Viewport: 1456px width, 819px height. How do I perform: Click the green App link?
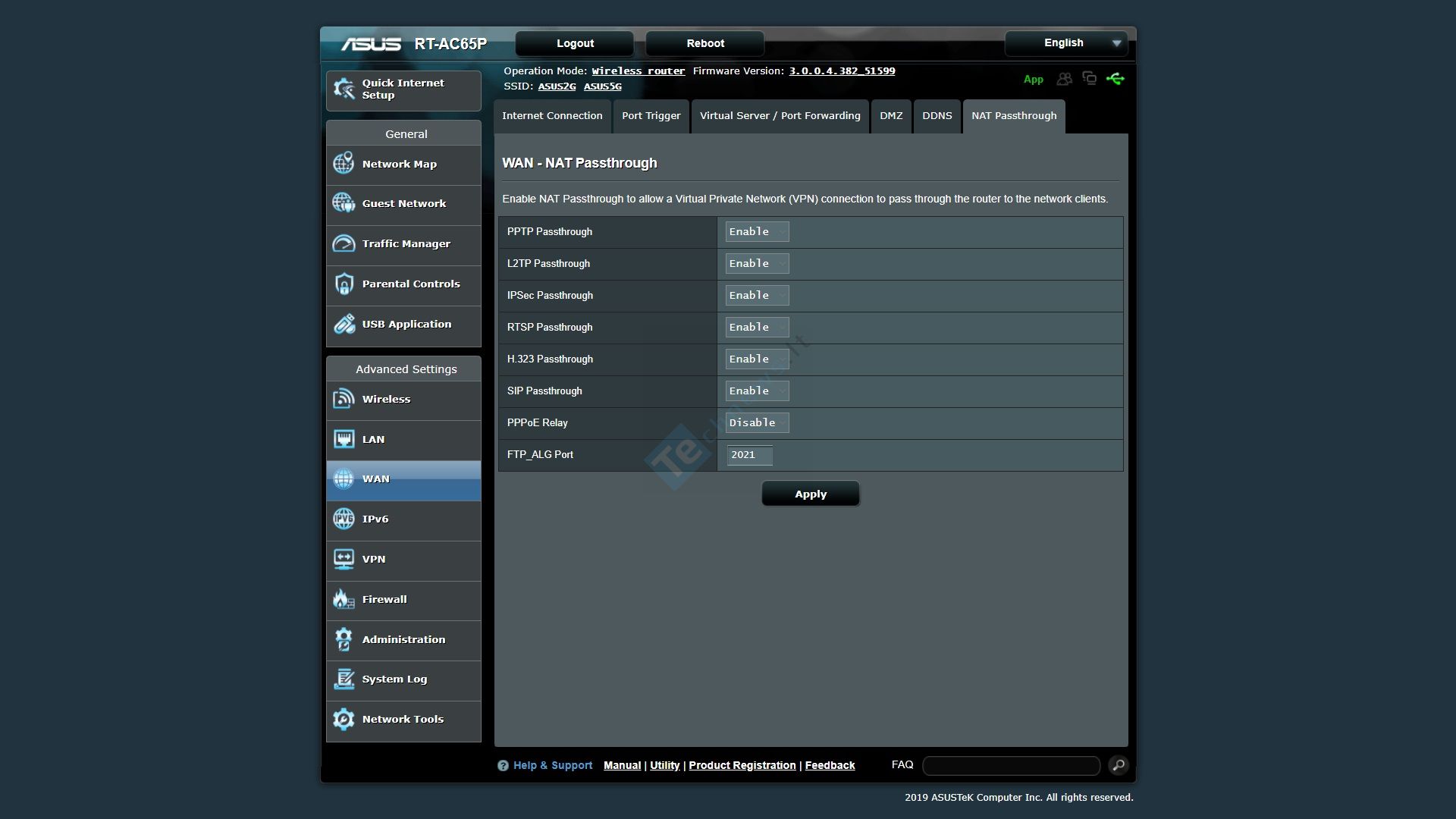pyautogui.click(x=1034, y=80)
